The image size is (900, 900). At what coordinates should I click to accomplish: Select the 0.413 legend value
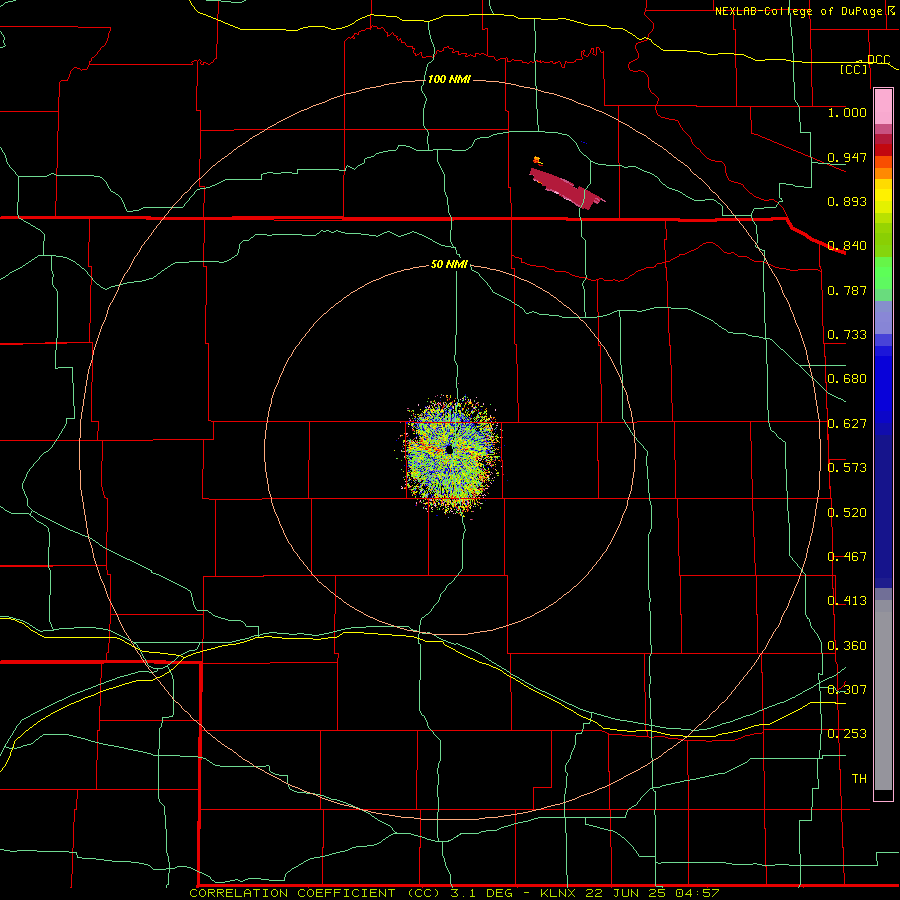(847, 601)
